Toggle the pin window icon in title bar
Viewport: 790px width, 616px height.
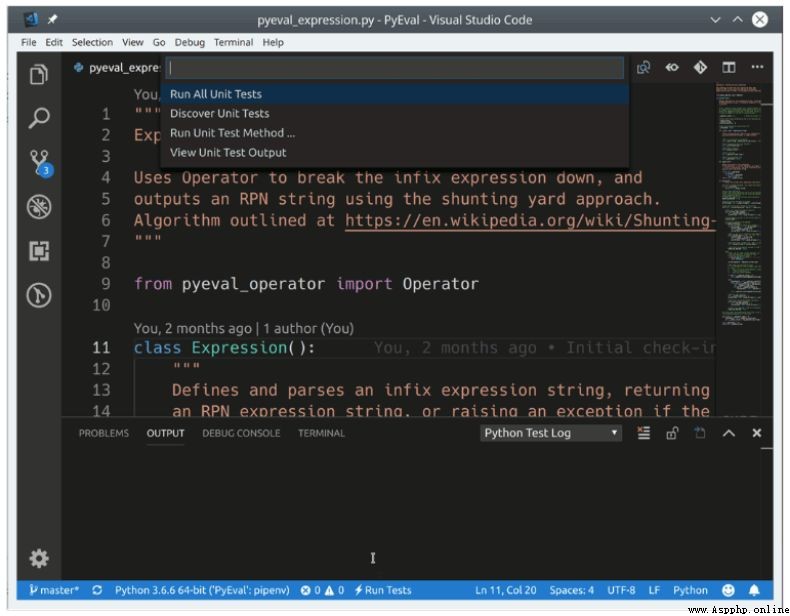pos(52,19)
